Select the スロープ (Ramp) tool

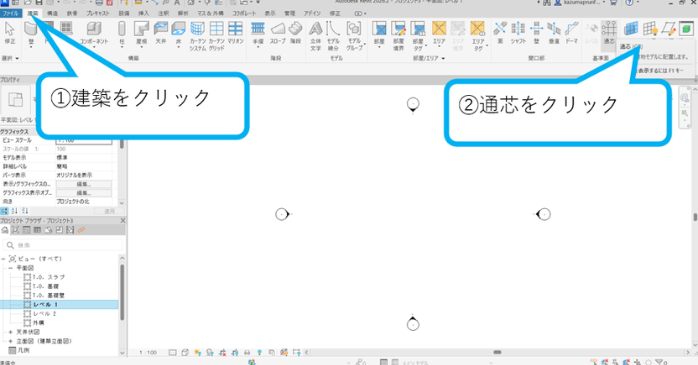pyautogui.click(x=278, y=33)
